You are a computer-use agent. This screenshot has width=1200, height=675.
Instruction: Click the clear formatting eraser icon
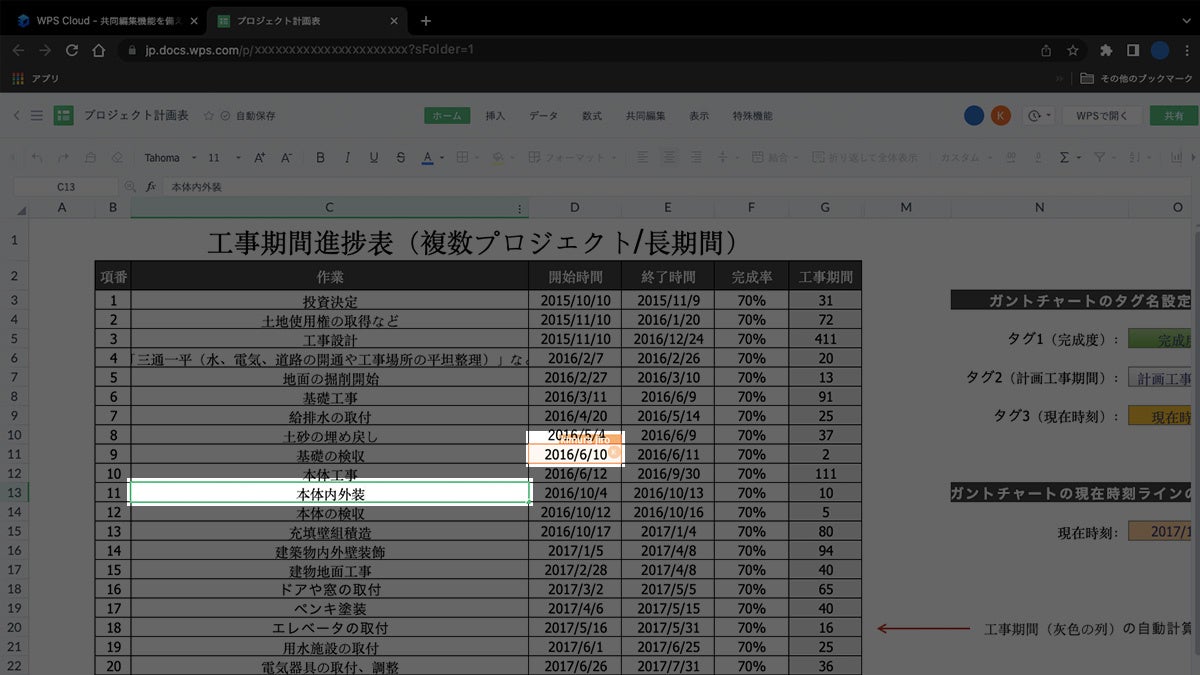tap(116, 157)
